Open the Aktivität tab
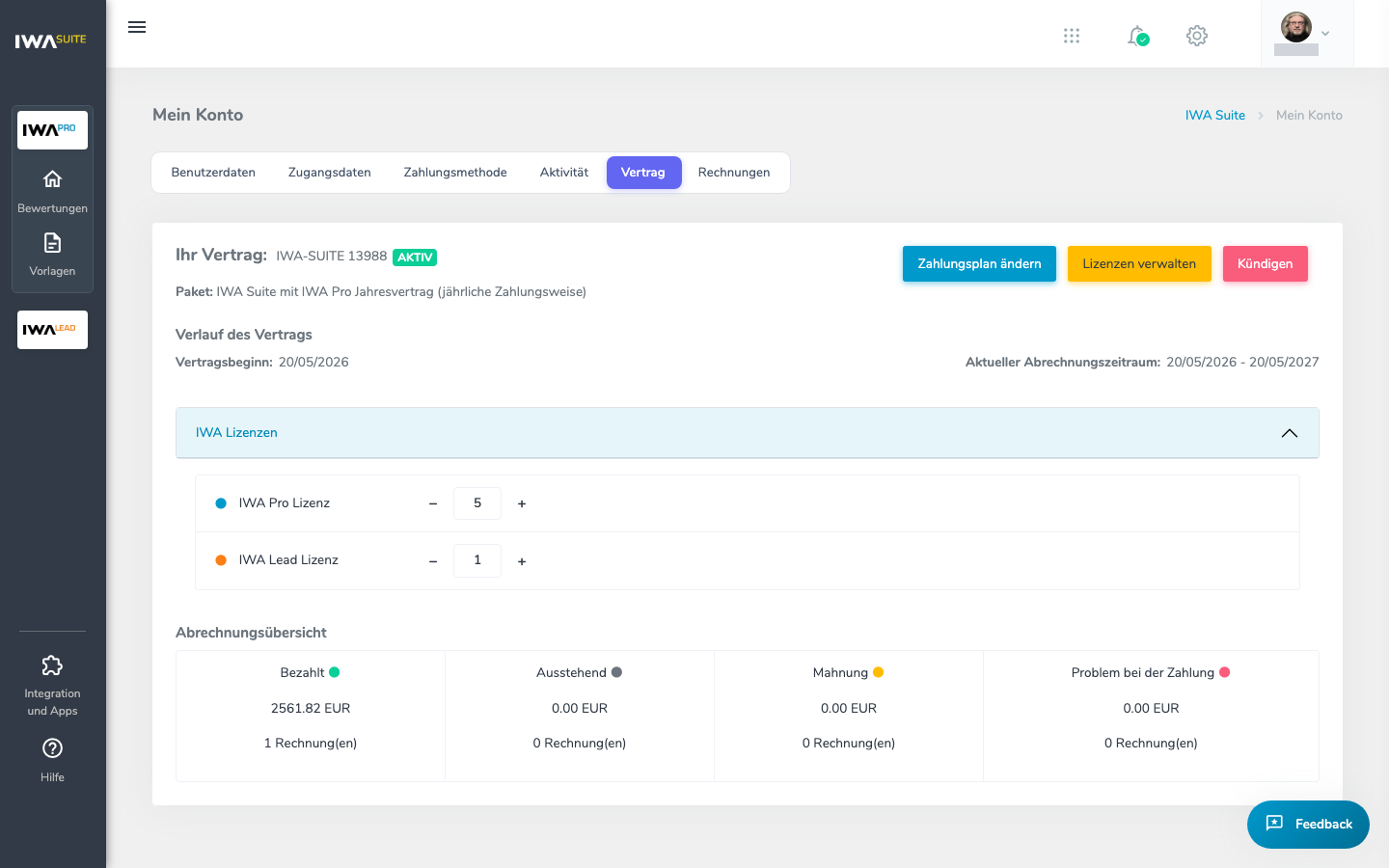 pyautogui.click(x=564, y=173)
